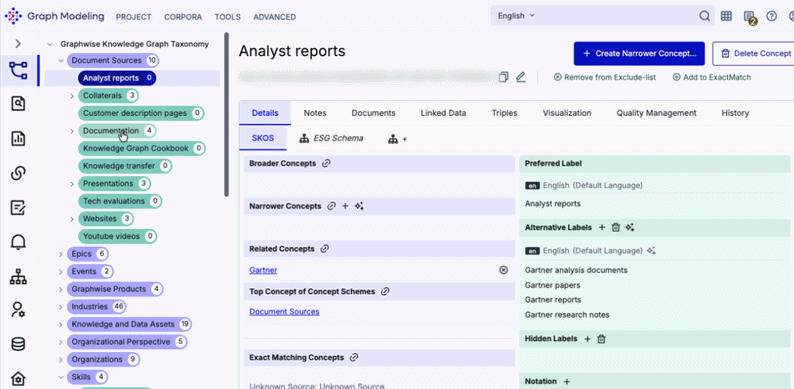
Task: Click Create Narrower Concept button
Action: [639, 53]
